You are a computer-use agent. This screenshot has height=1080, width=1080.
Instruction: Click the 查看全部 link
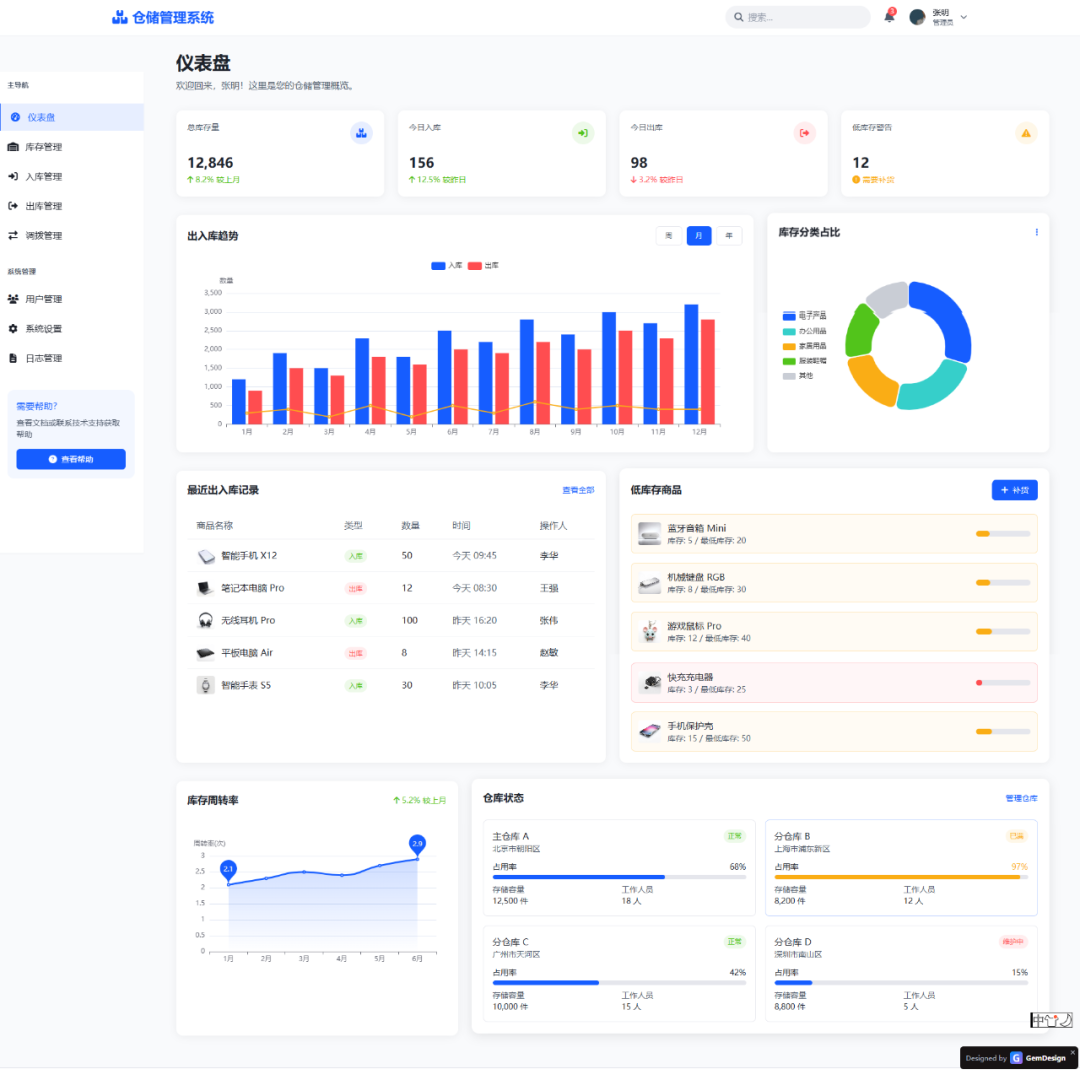tap(579, 490)
